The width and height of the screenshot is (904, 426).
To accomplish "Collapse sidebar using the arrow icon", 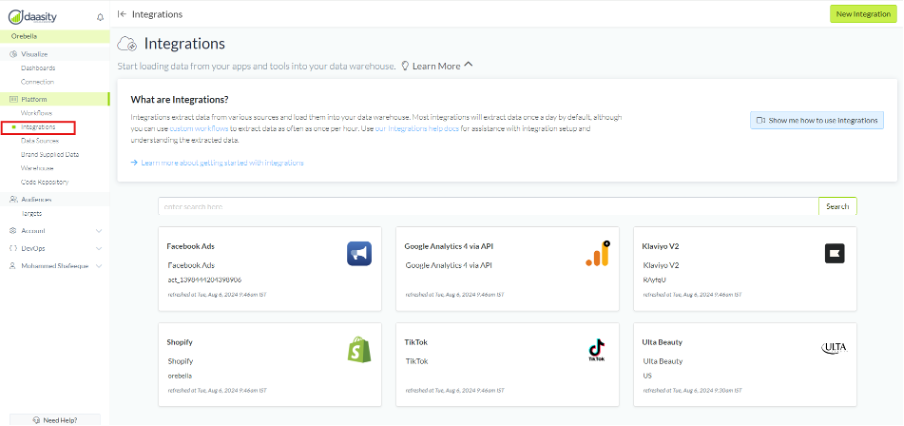I will [122, 14].
